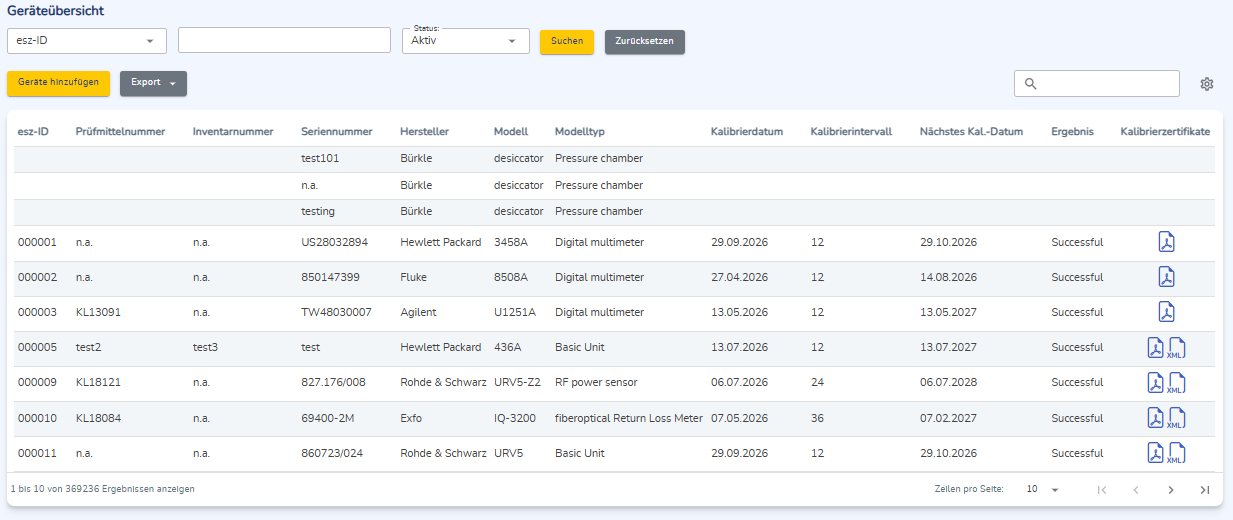Open table settings gear icon
The height and width of the screenshot is (520, 1233).
point(1207,84)
